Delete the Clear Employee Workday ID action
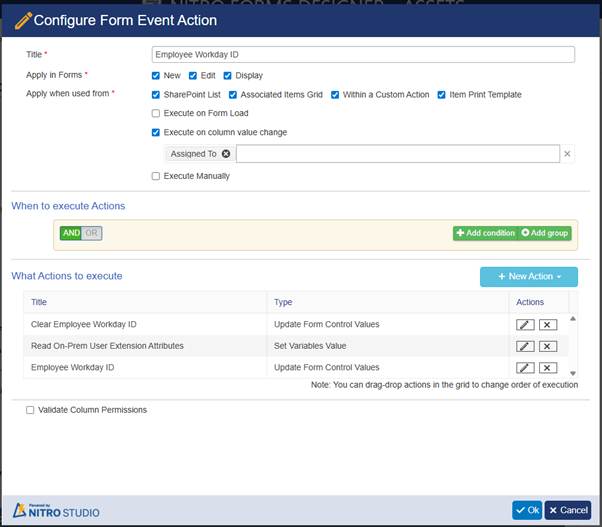 547,324
